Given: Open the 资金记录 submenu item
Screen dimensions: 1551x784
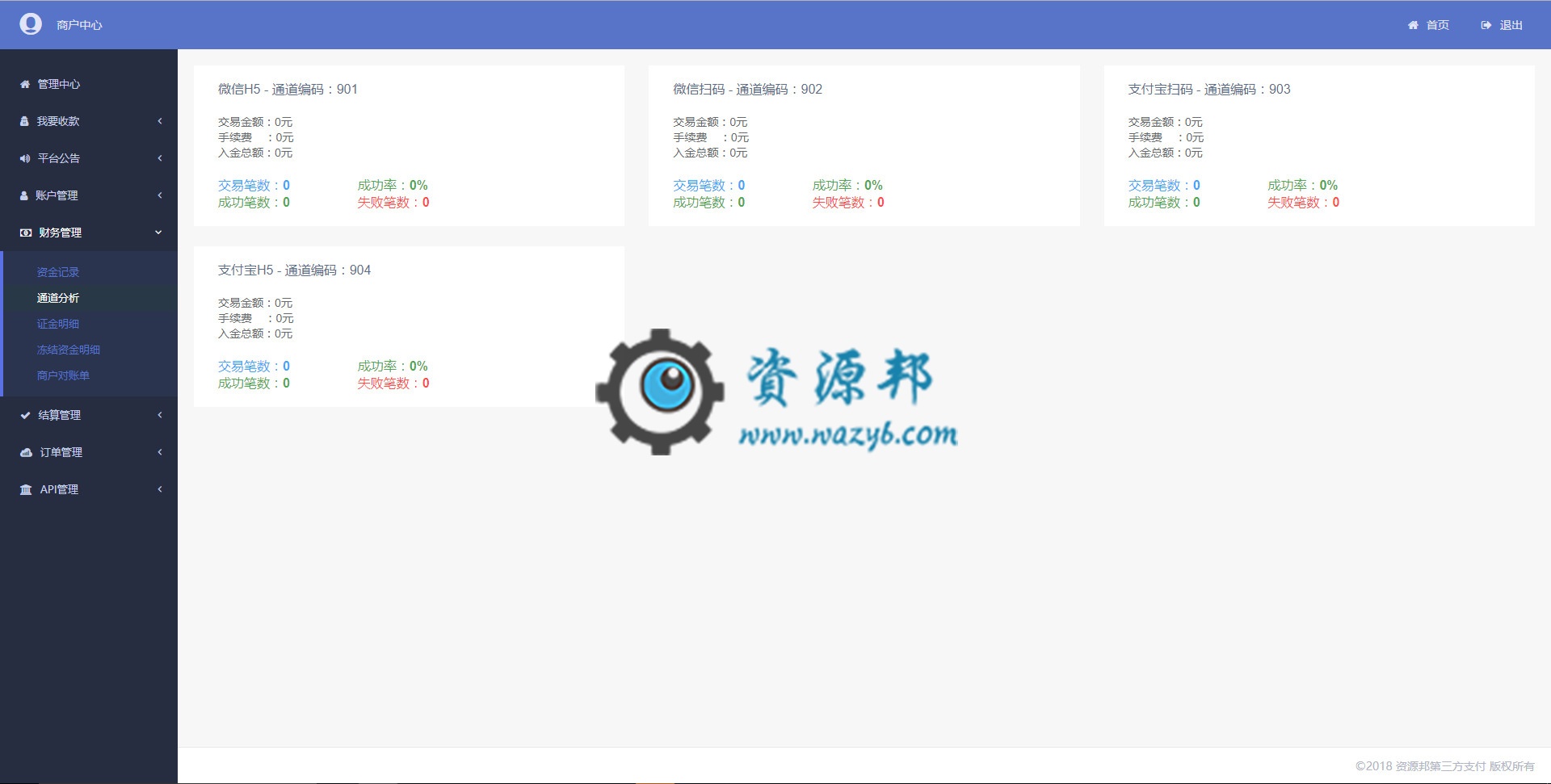Looking at the screenshot, I should click(58, 272).
